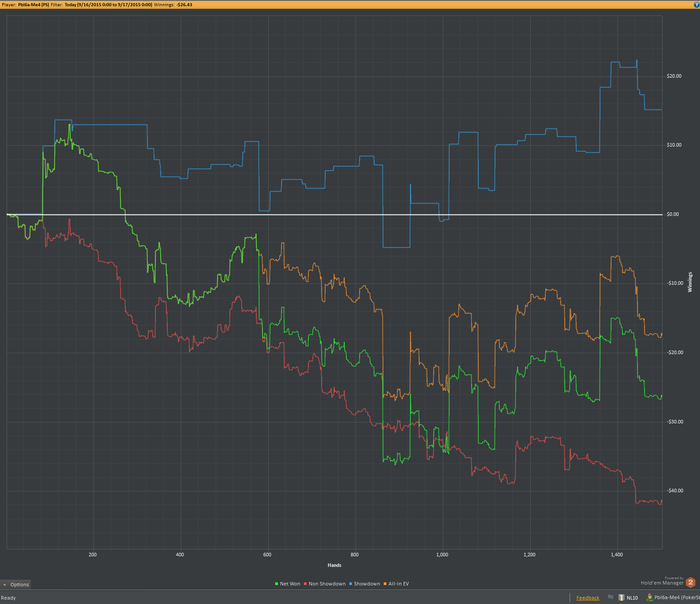Click the 600 hands x-axis label
This screenshot has height=604, width=700.
point(267,555)
